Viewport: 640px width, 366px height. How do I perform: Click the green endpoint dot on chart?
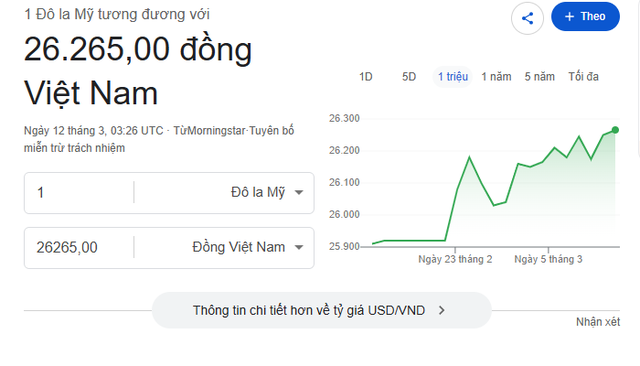[x=615, y=130]
